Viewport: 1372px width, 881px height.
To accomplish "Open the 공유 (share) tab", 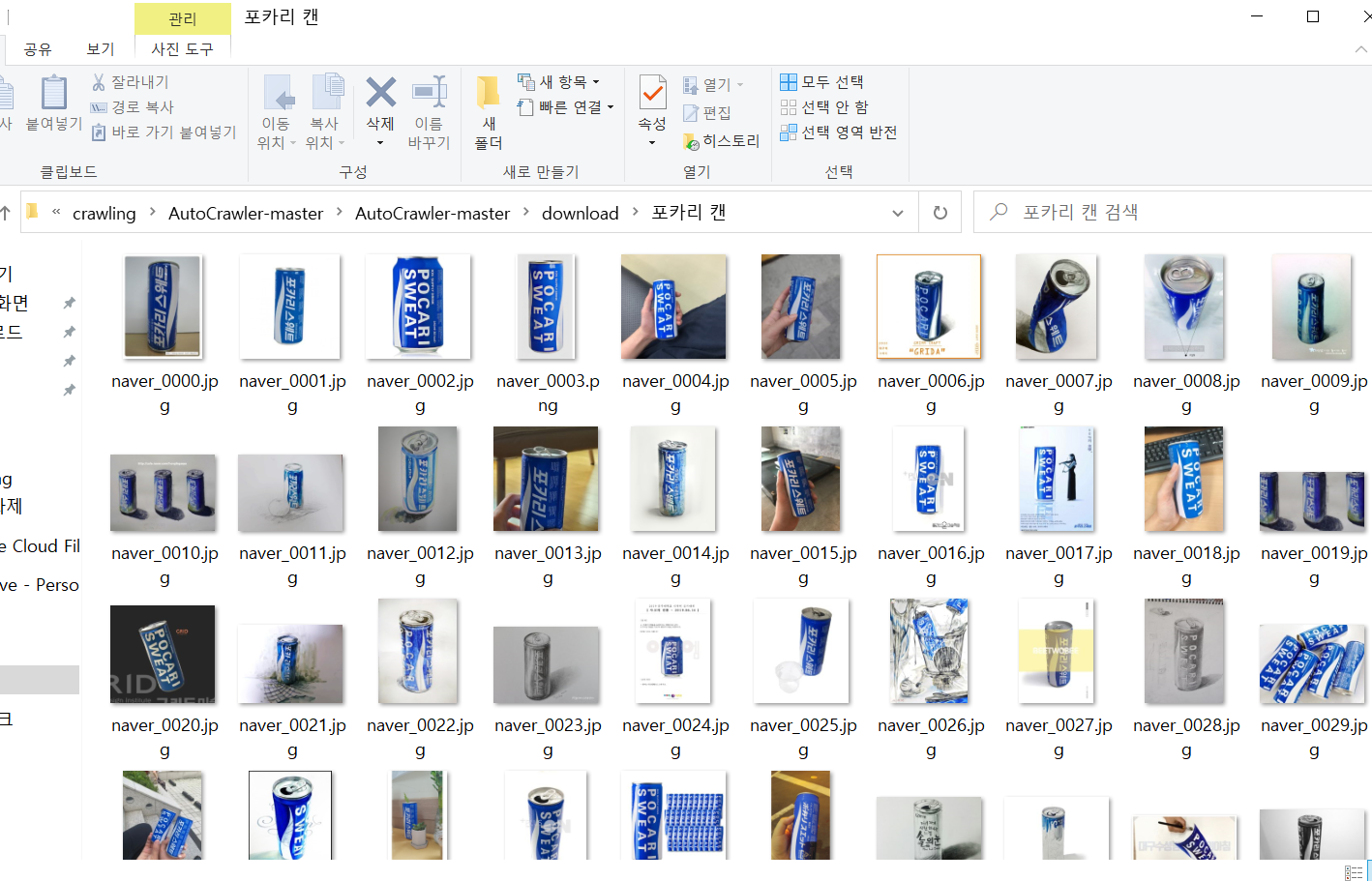I will coord(38,49).
